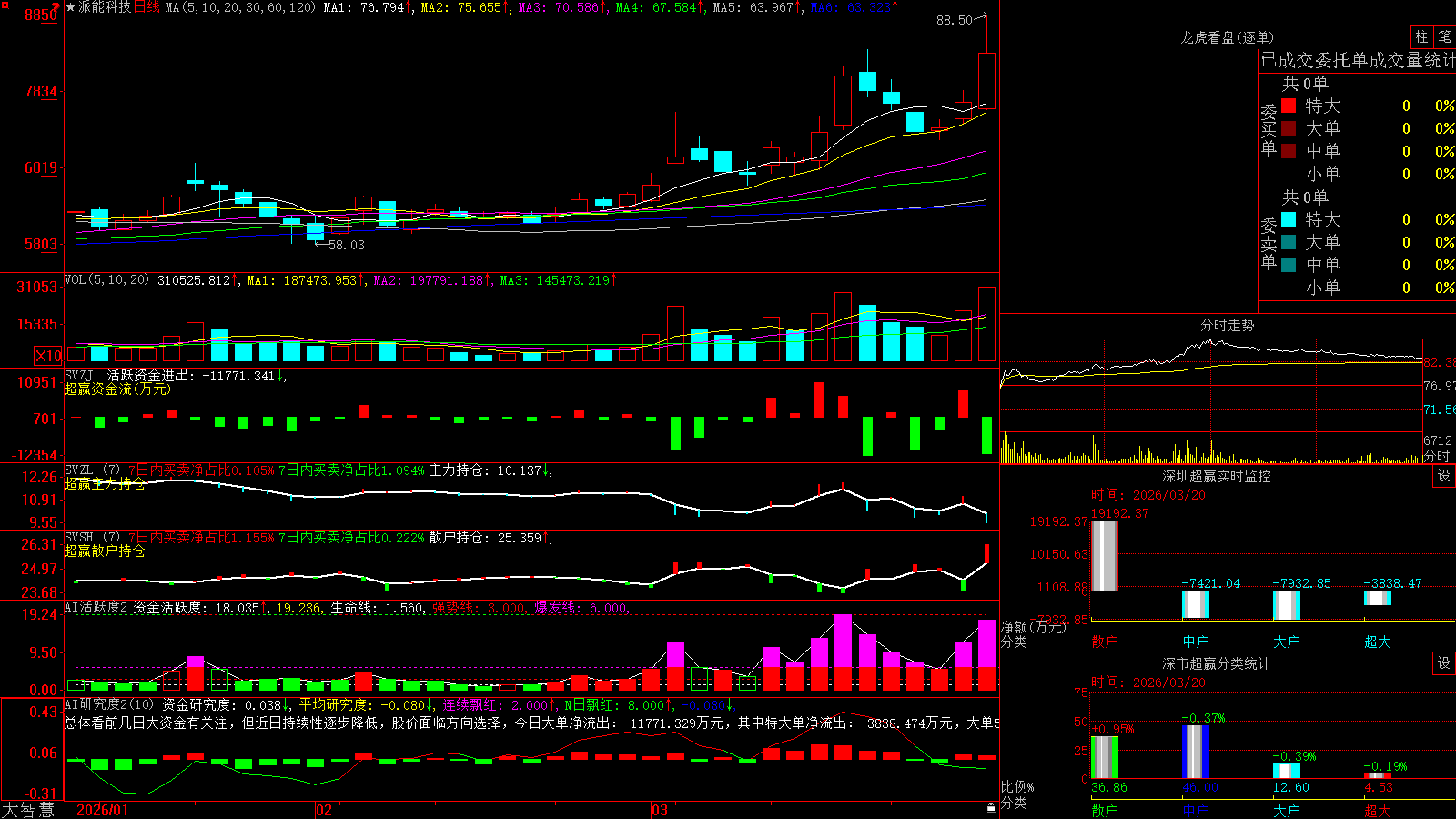Open 设 settings for 深圳超赢实时监控
Image resolution: width=1456 pixels, height=819 pixels.
[x=1444, y=476]
